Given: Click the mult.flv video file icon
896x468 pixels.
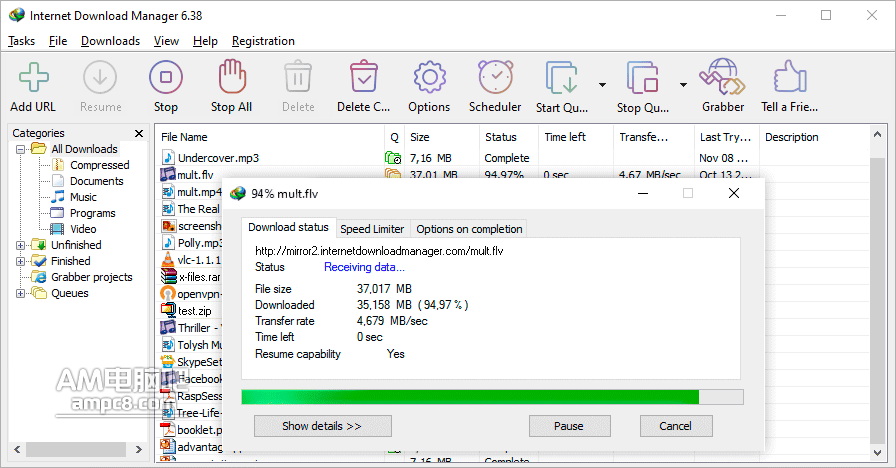Looking at the screenshot, I should pos(167,174).
